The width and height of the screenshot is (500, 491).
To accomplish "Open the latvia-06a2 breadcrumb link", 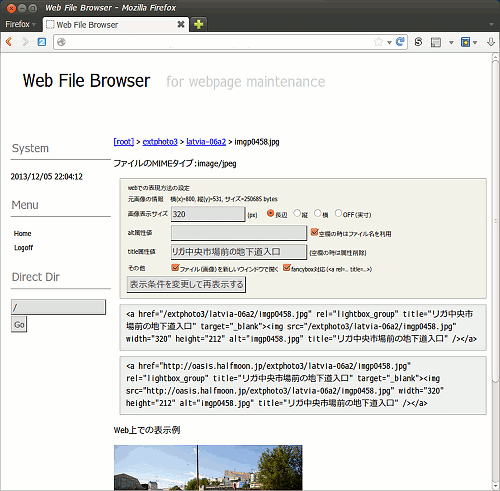I will [x=206, y=142].
